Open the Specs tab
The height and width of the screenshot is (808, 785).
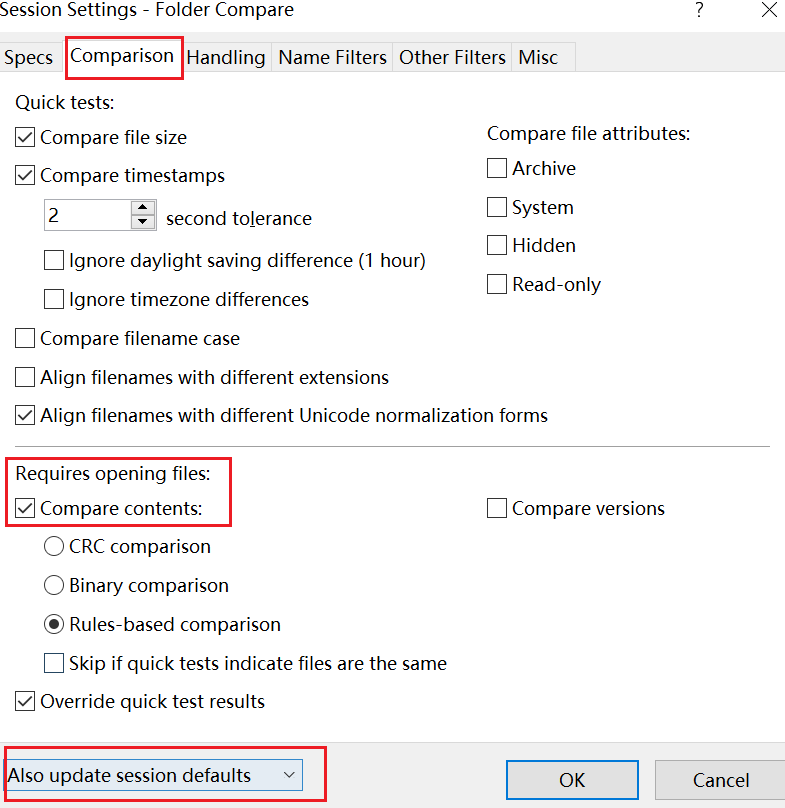pyautogui.click(x=28, y=57)
